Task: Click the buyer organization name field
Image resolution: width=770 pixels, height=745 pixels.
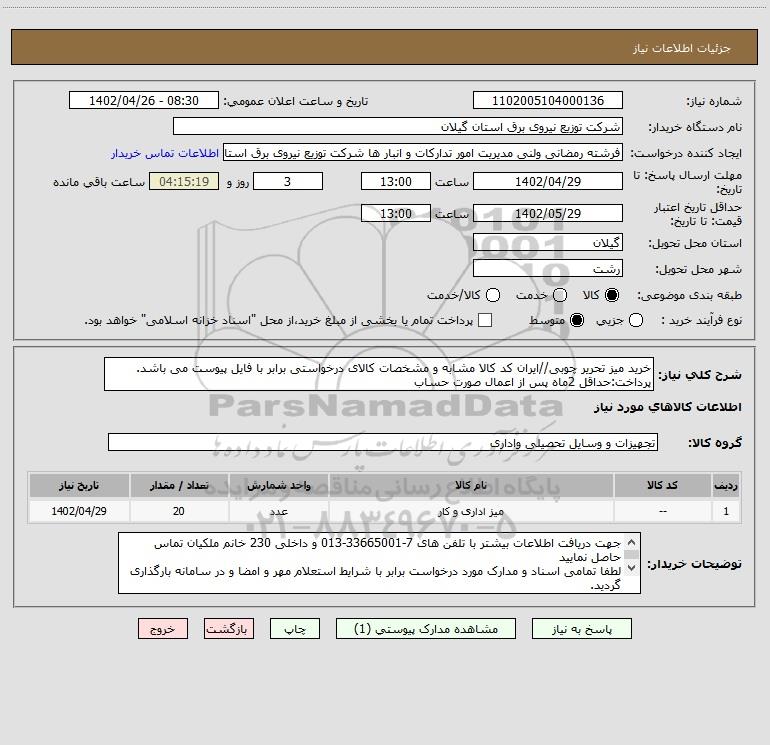Action: coord(398,127)
